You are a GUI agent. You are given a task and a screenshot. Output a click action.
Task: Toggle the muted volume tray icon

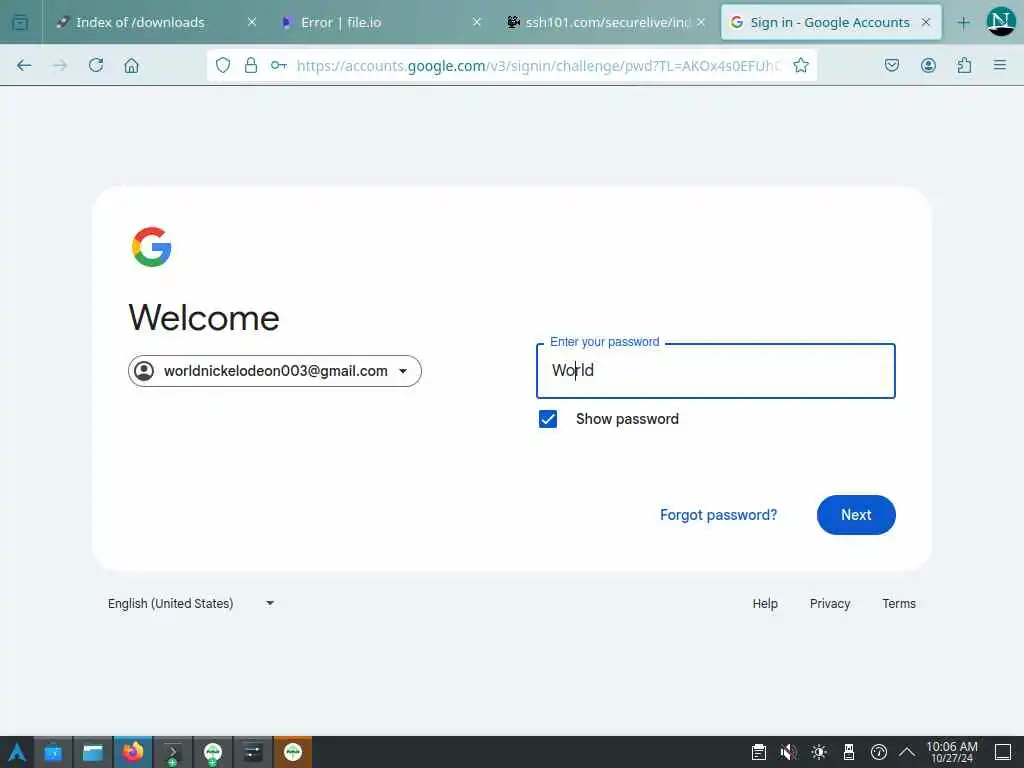tap(788, 752)
